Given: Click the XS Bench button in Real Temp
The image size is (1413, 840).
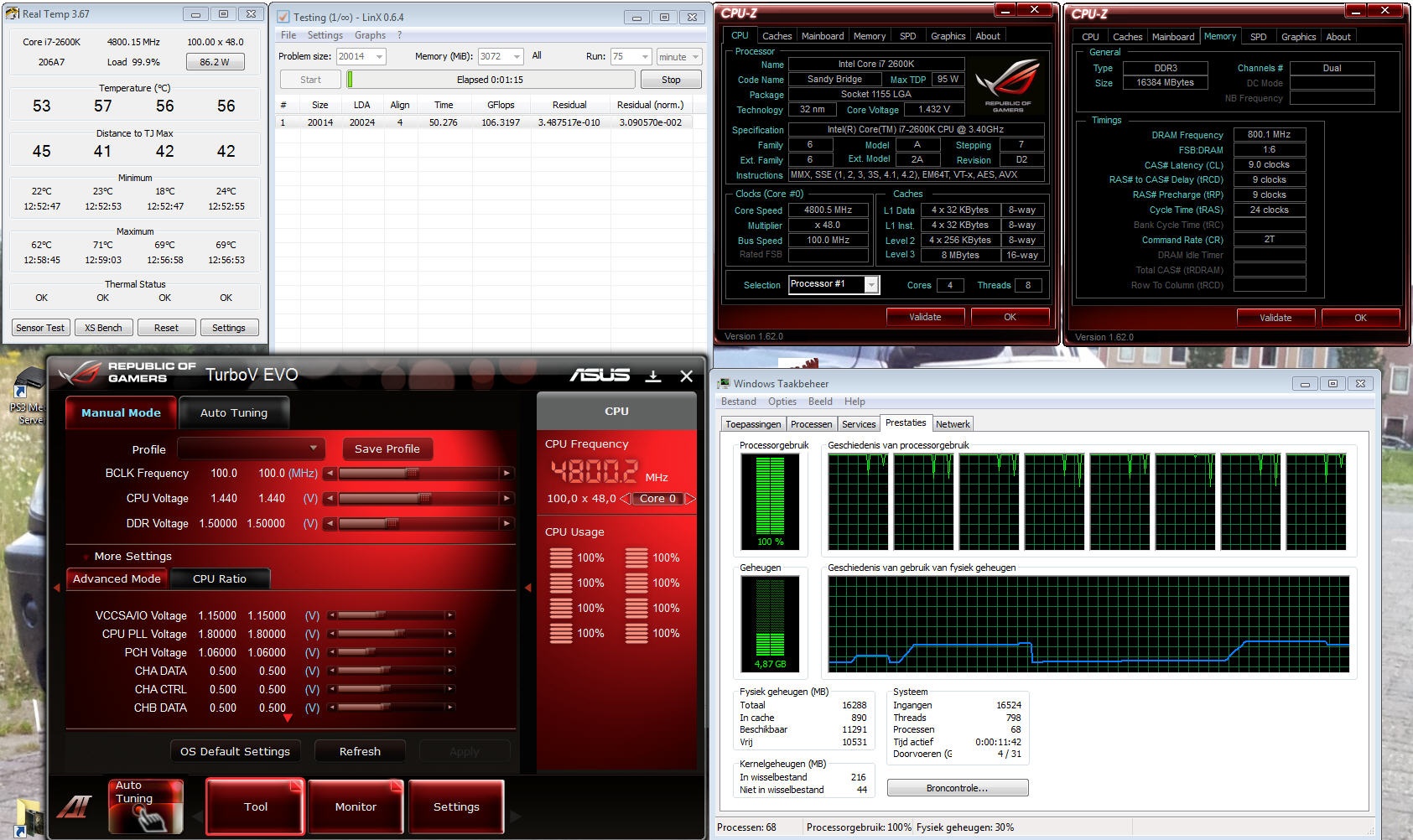Looking at the screenshot, I should [103, 328].
